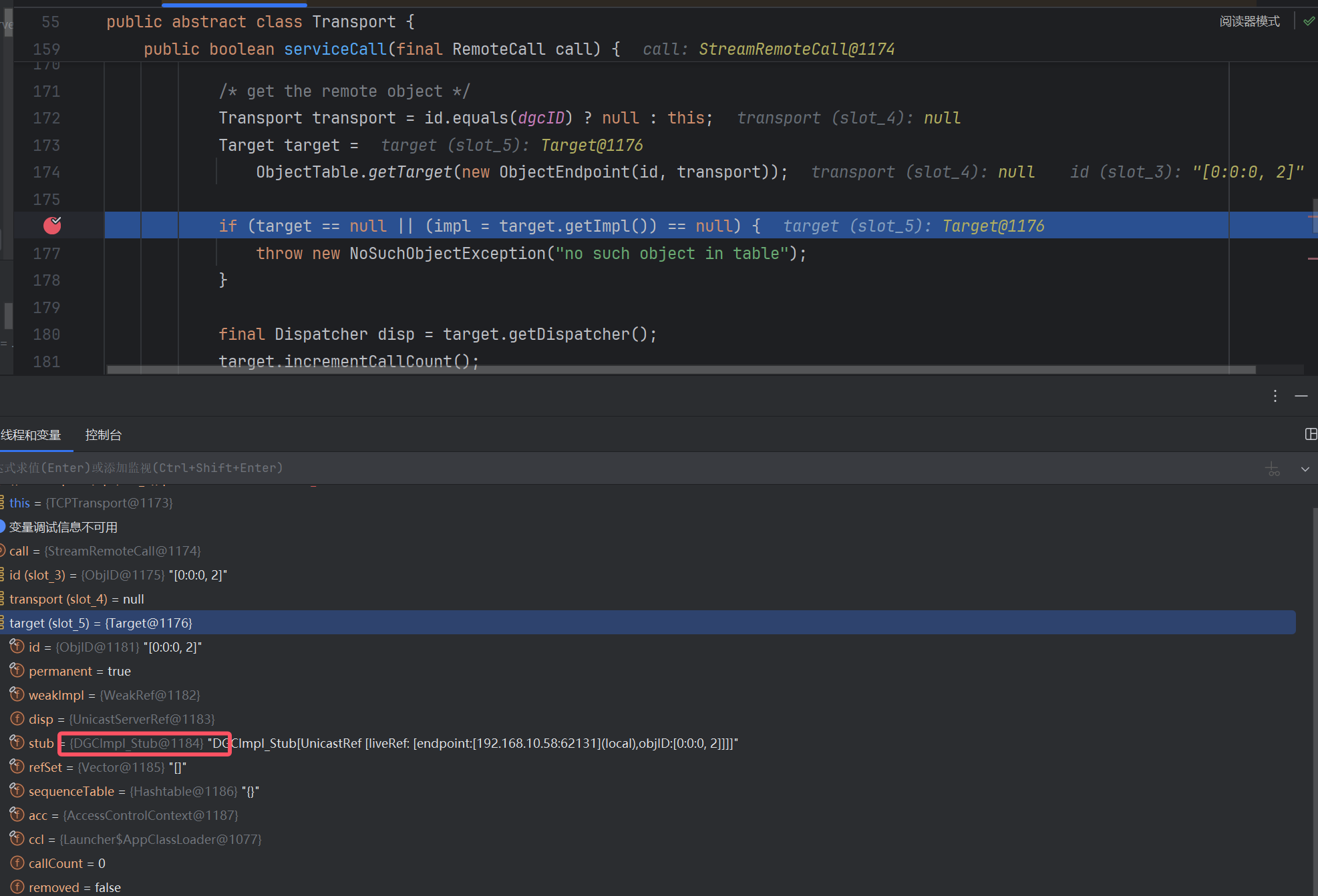Switch to the 控制台 console tab
1318x896 pixels.
point(104,435)
